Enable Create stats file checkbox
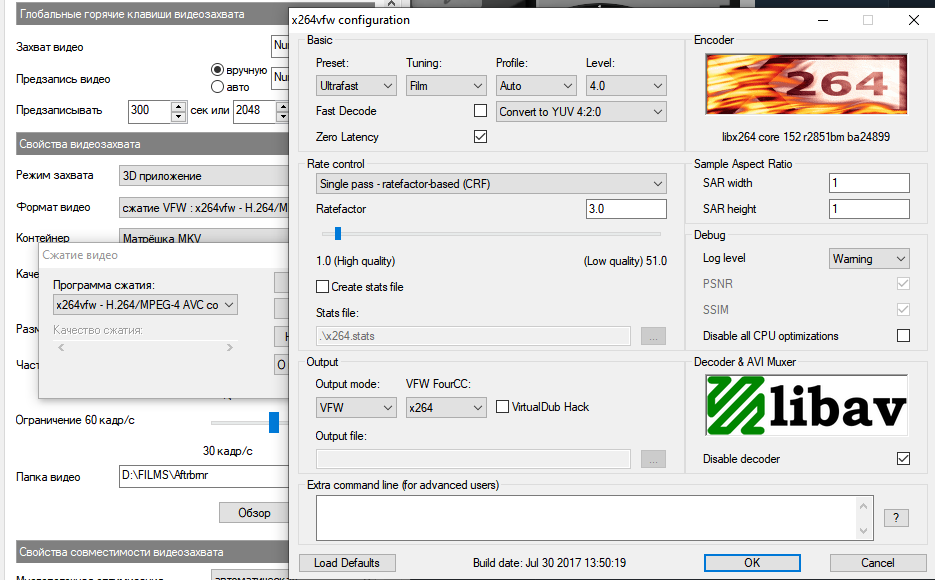 322,287
